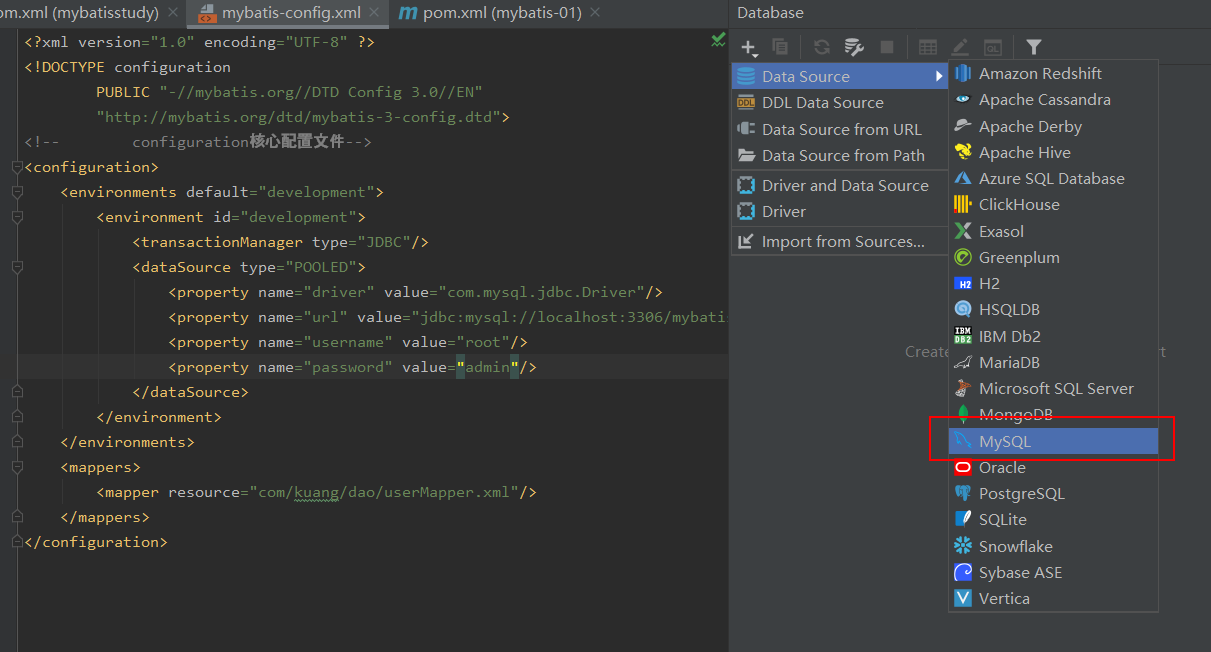
Task: Open the query console via the QL icon
Action: (x=993, y=47)
